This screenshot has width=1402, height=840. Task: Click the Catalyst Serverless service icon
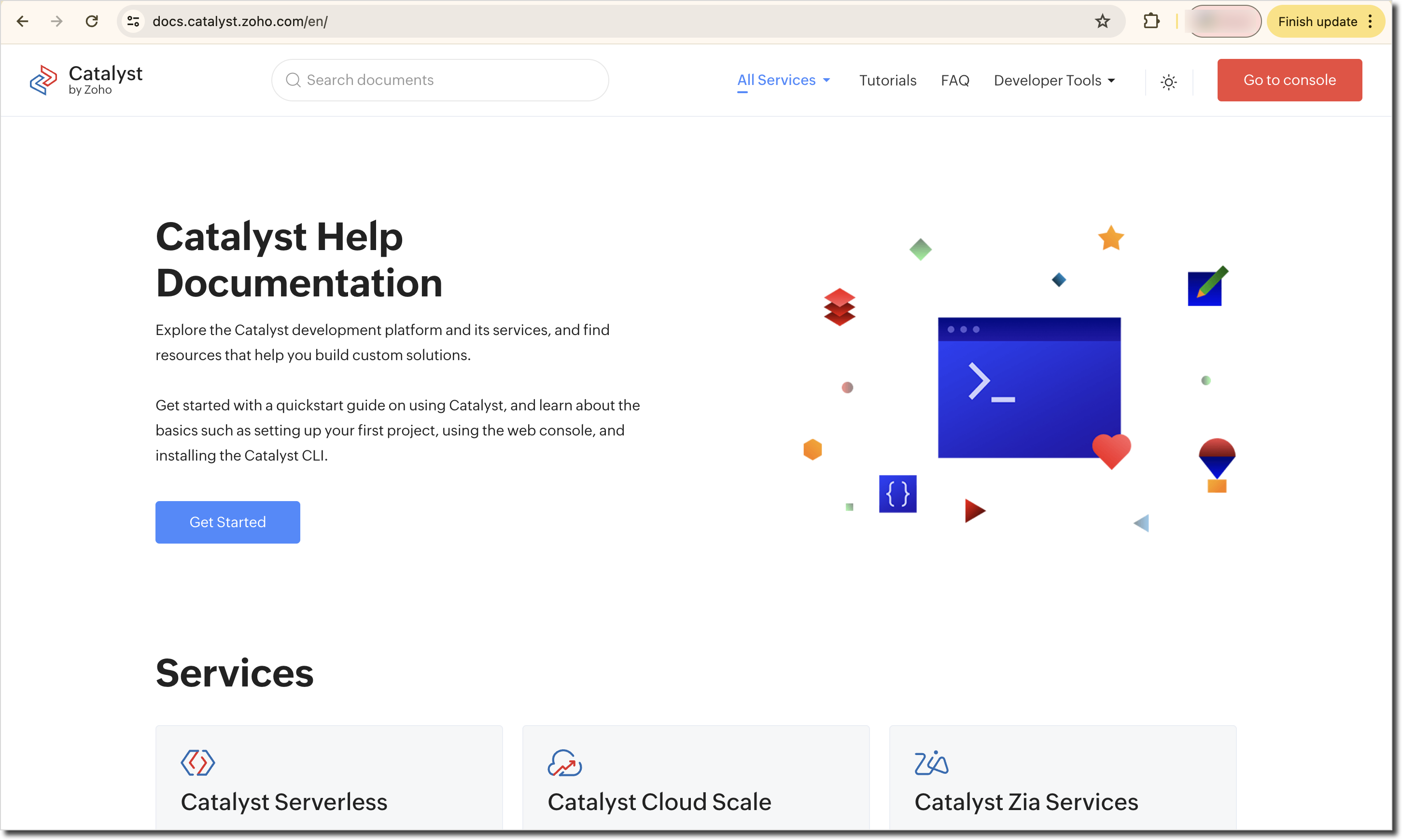[197, 763]
